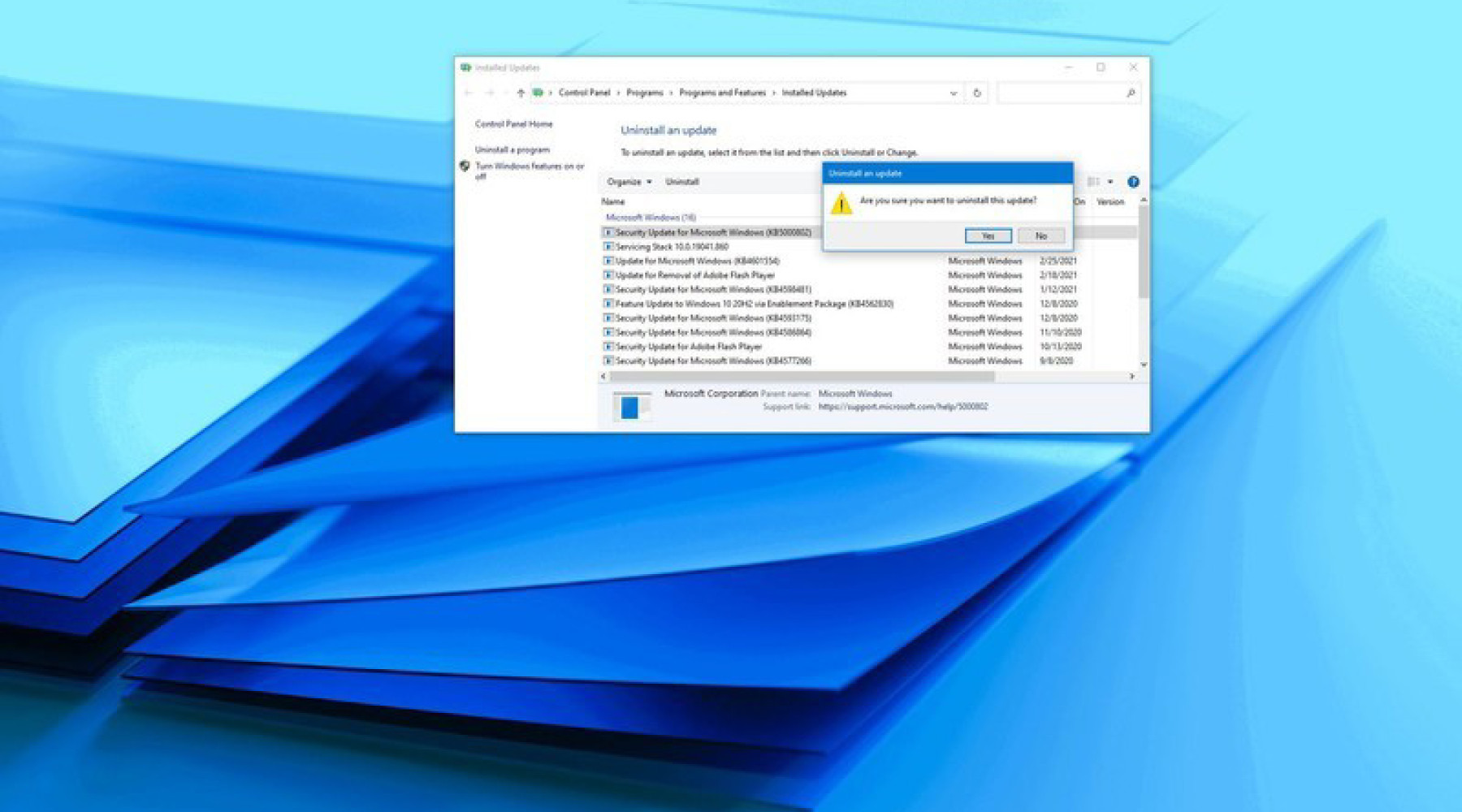Open the view options dropdown arrow

point(1110,181)
